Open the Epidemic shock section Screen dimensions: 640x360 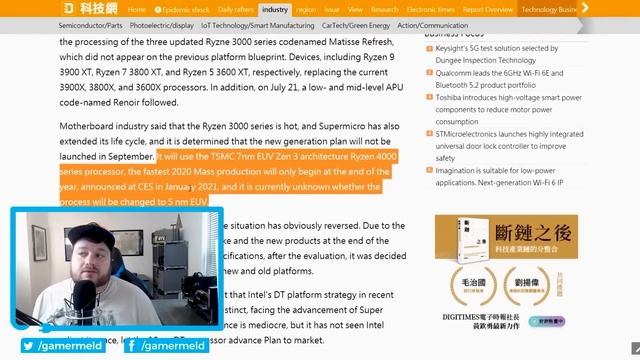[x=182, y=9]
